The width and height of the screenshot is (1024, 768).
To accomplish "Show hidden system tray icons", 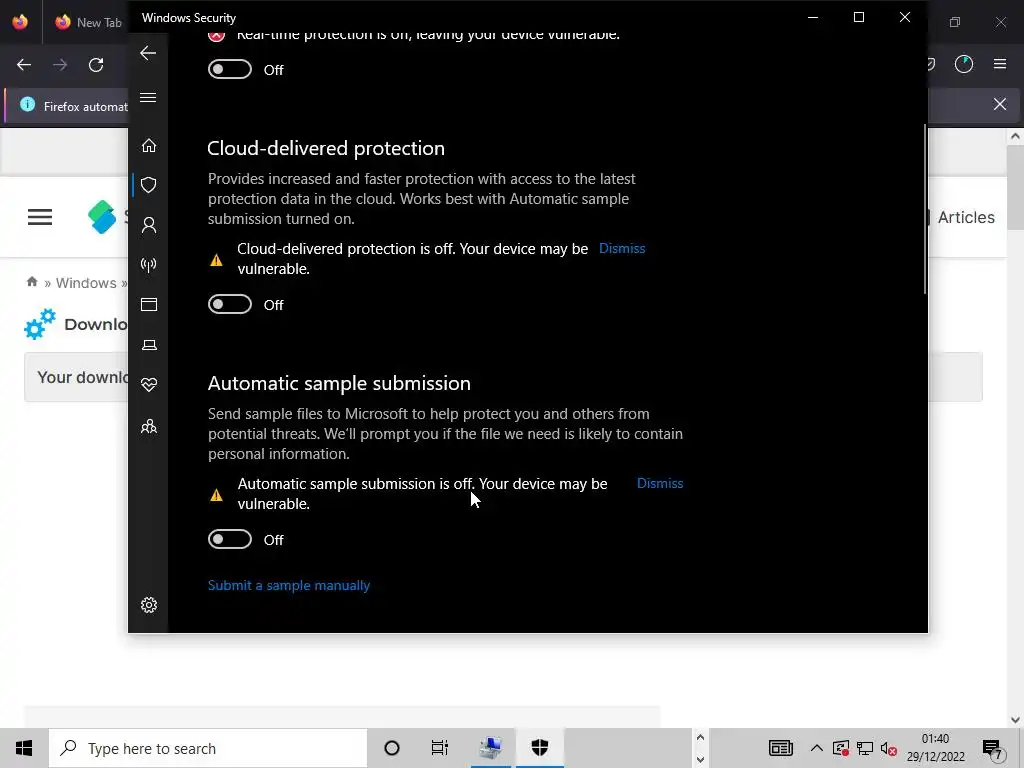I will pyautogui.click(x=816, y=748).
